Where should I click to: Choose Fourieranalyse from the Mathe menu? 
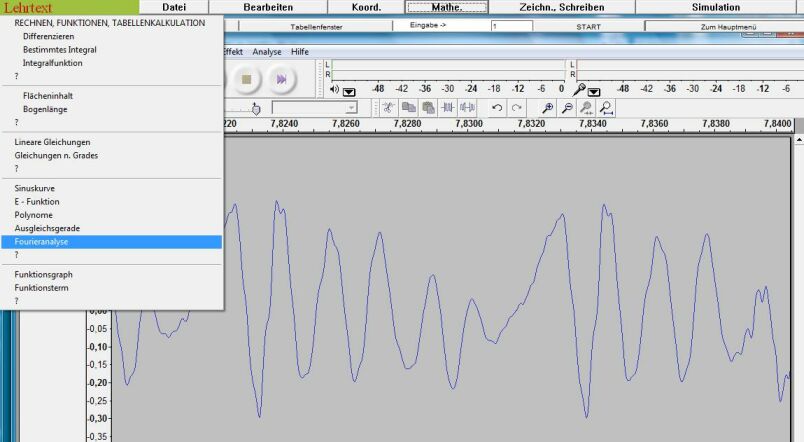coord(42,242)
